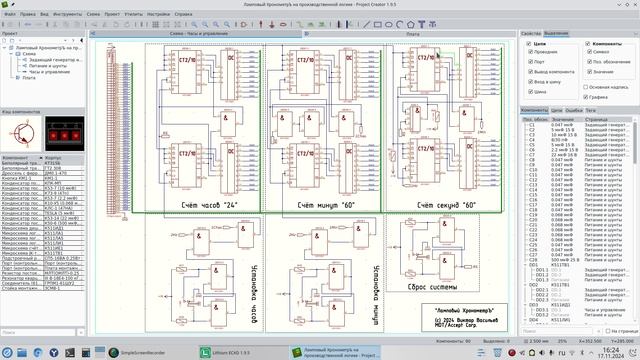Select the Line drawing tool
This screenshot has height=360, width=640.
367,24
